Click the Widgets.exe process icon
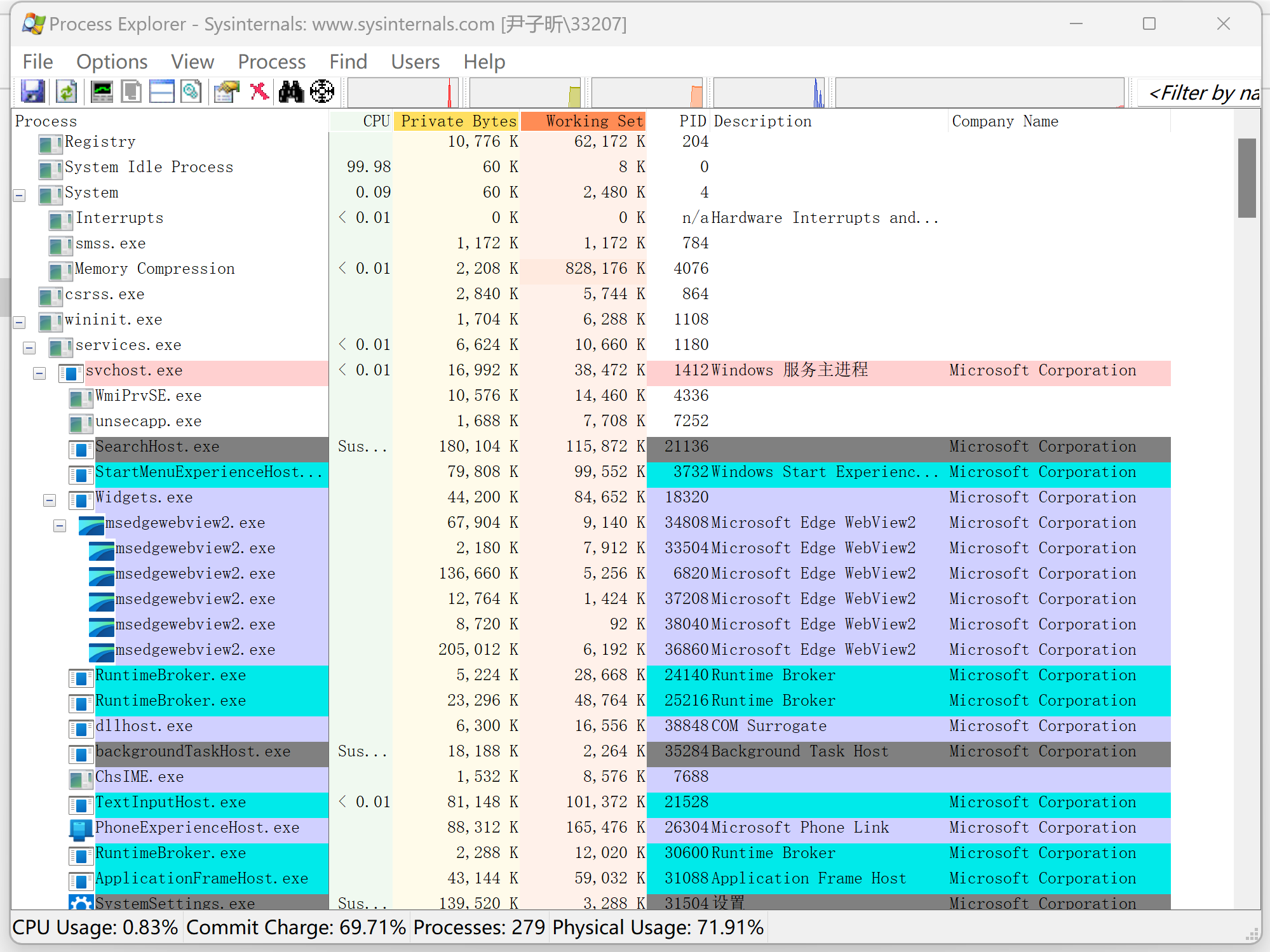The width and height of the screenshot is (1270, 952). coord(81,500)
